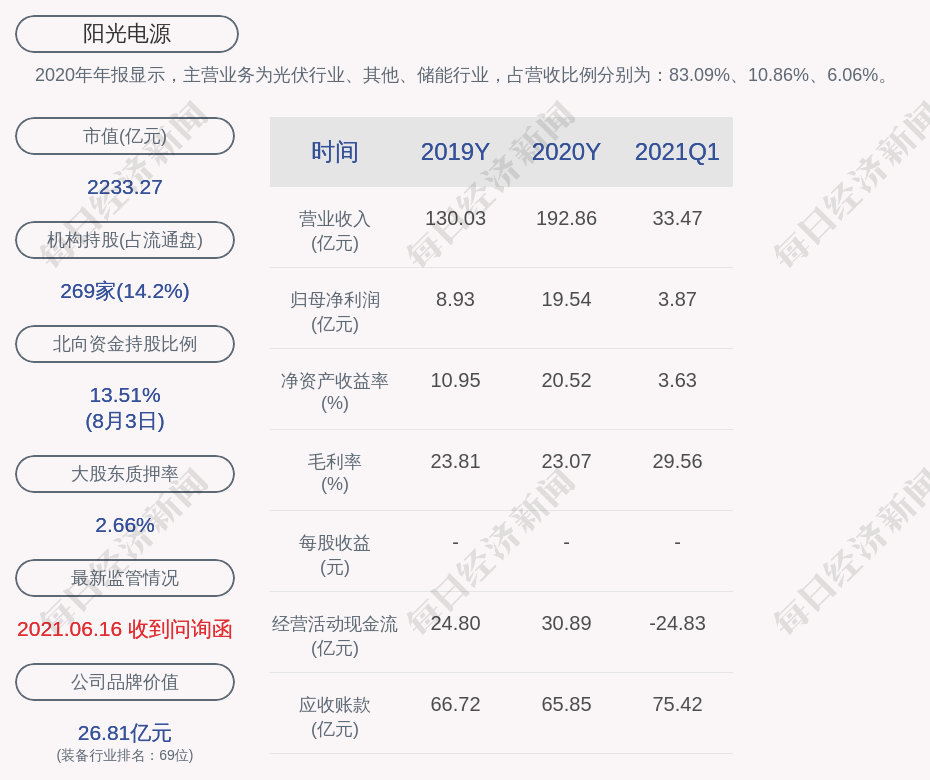Viewport: 930px width, 780px height.
Task: Click the 阳光电源 company name pill
Action: (126, 34)
